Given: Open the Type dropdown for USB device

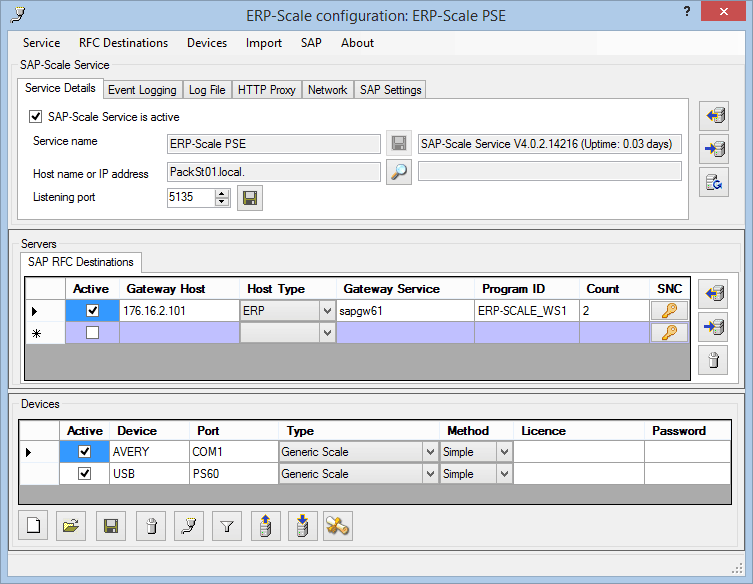Looking at the screenshot, I should pyautogui.click(x=430, y=474).
